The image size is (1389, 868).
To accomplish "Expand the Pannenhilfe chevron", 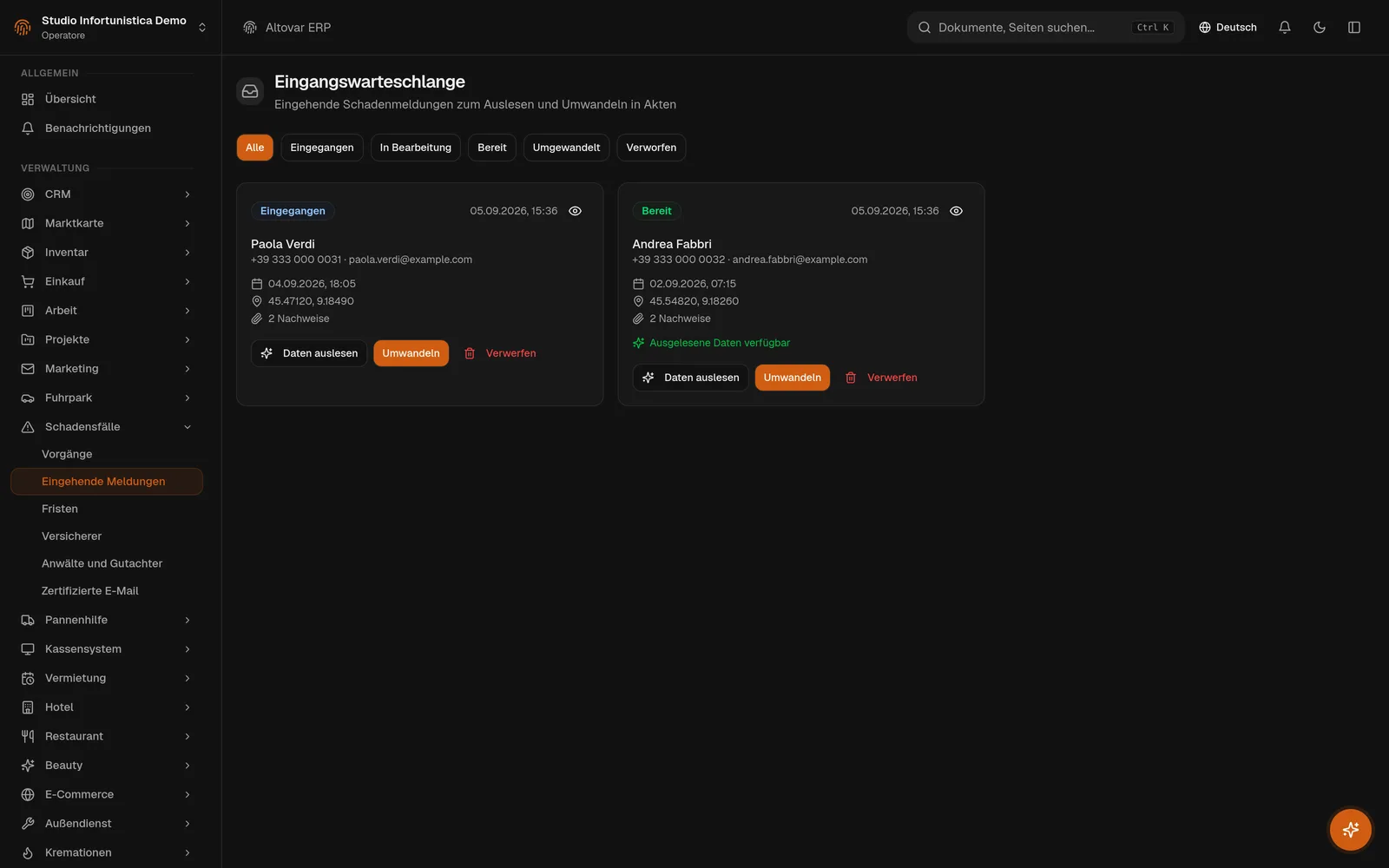I will pos(188,620).
